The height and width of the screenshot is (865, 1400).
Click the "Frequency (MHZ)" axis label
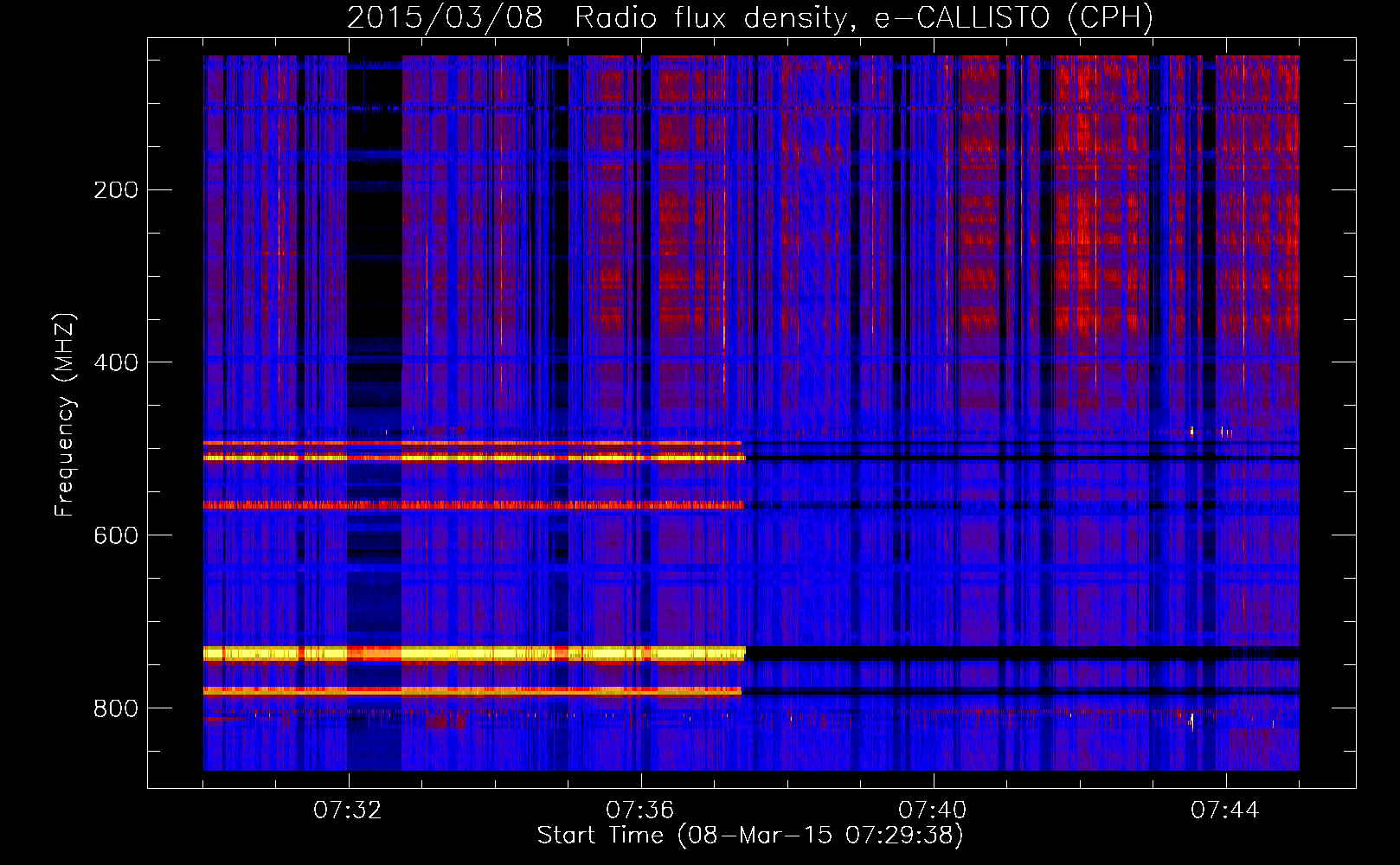65,415
